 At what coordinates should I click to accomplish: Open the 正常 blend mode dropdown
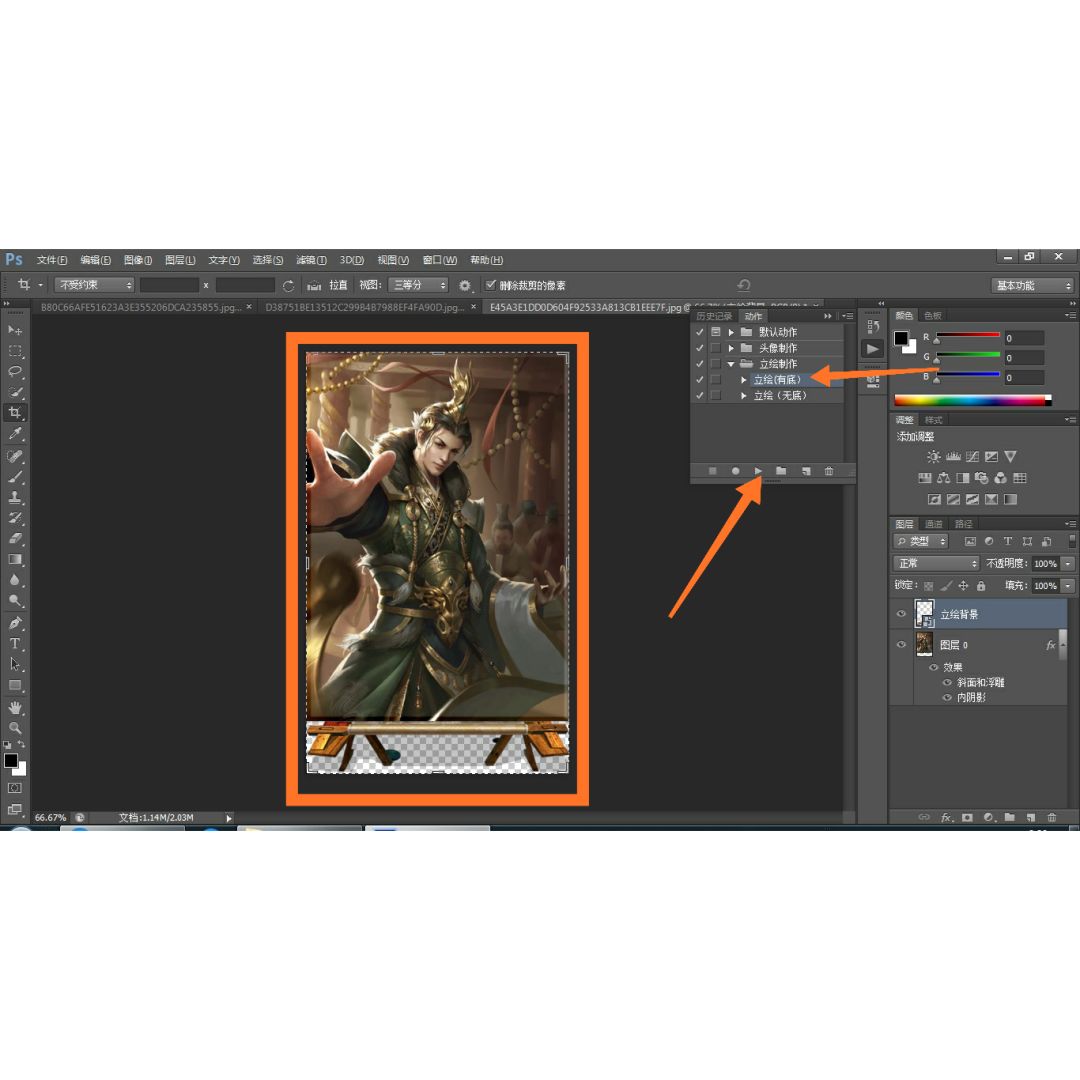click(x=936, y=564)
